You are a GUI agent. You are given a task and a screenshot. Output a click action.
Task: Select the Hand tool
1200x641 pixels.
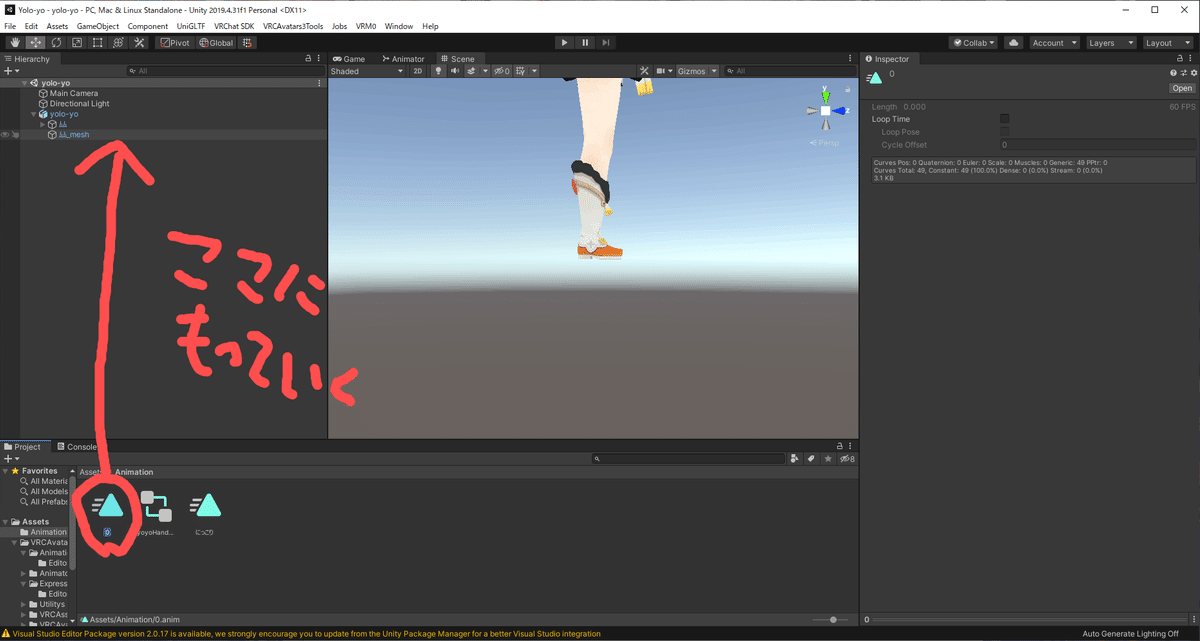(15, 43)
